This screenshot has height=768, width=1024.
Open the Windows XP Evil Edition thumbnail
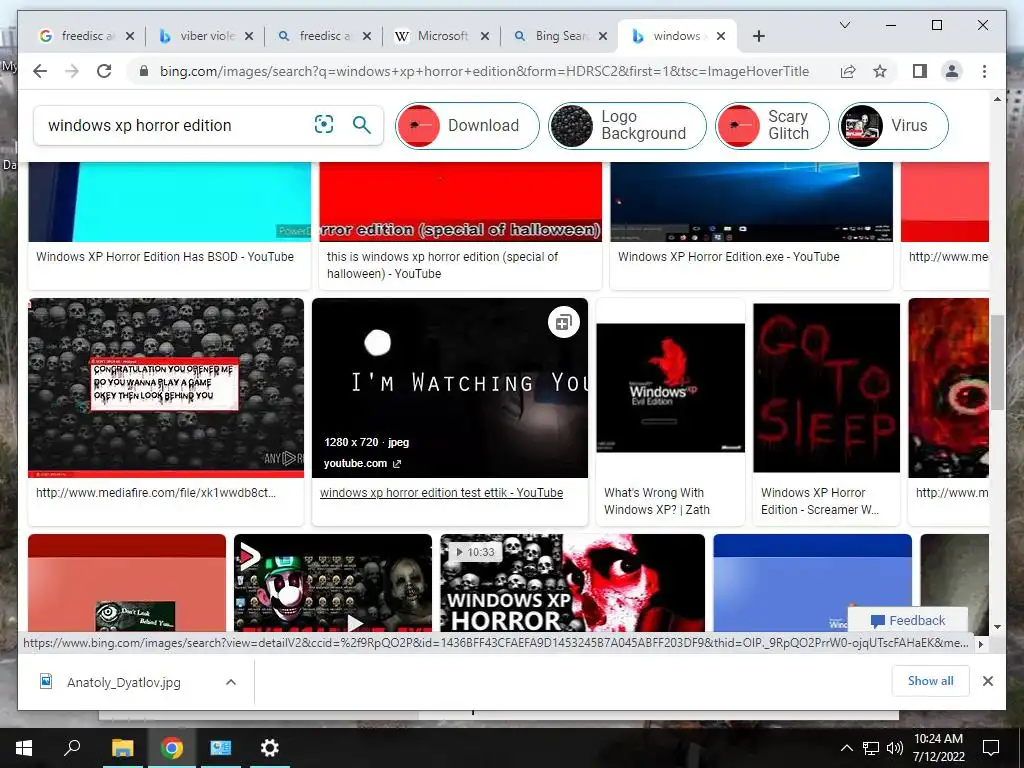[x=671, y=388]
